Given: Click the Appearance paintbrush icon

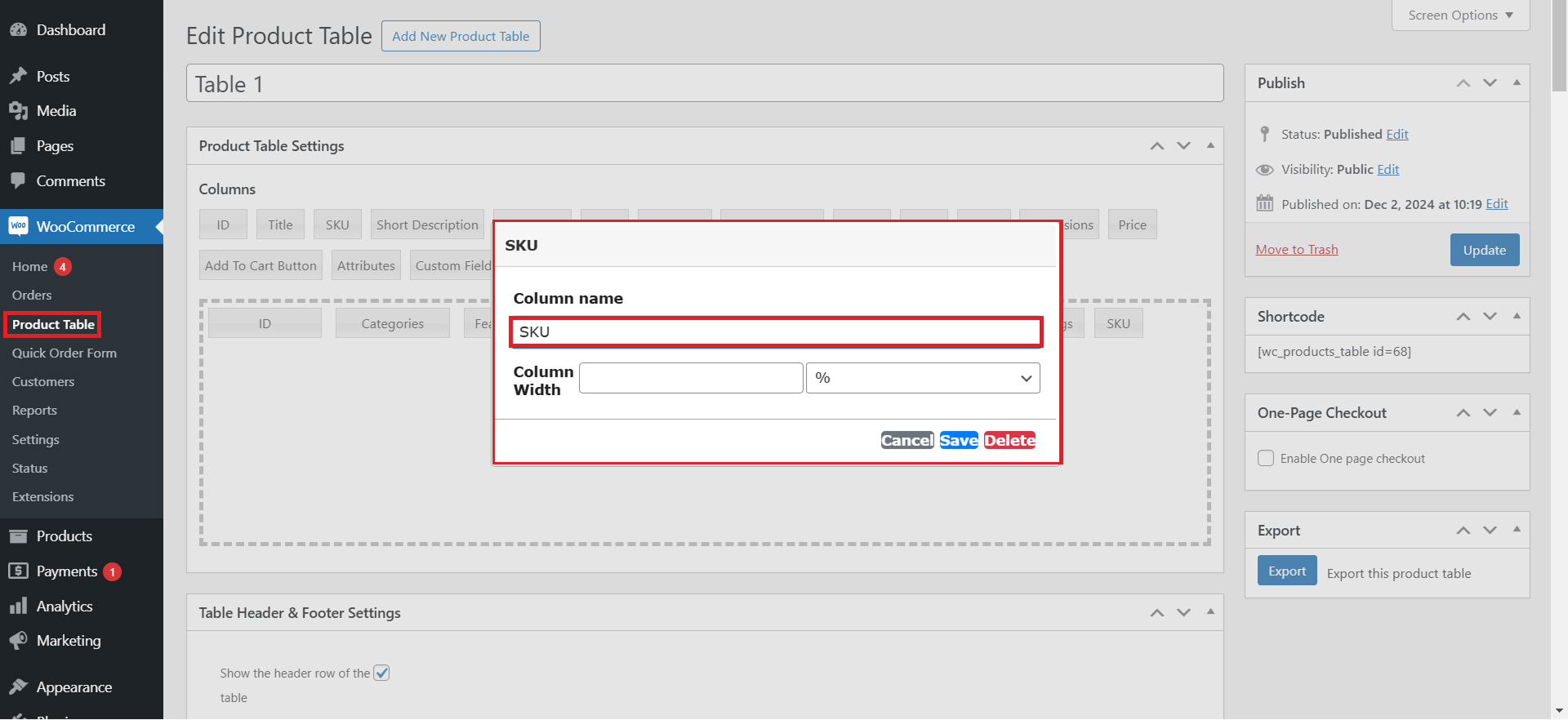Looking at the screenshot, I should 18,687.
